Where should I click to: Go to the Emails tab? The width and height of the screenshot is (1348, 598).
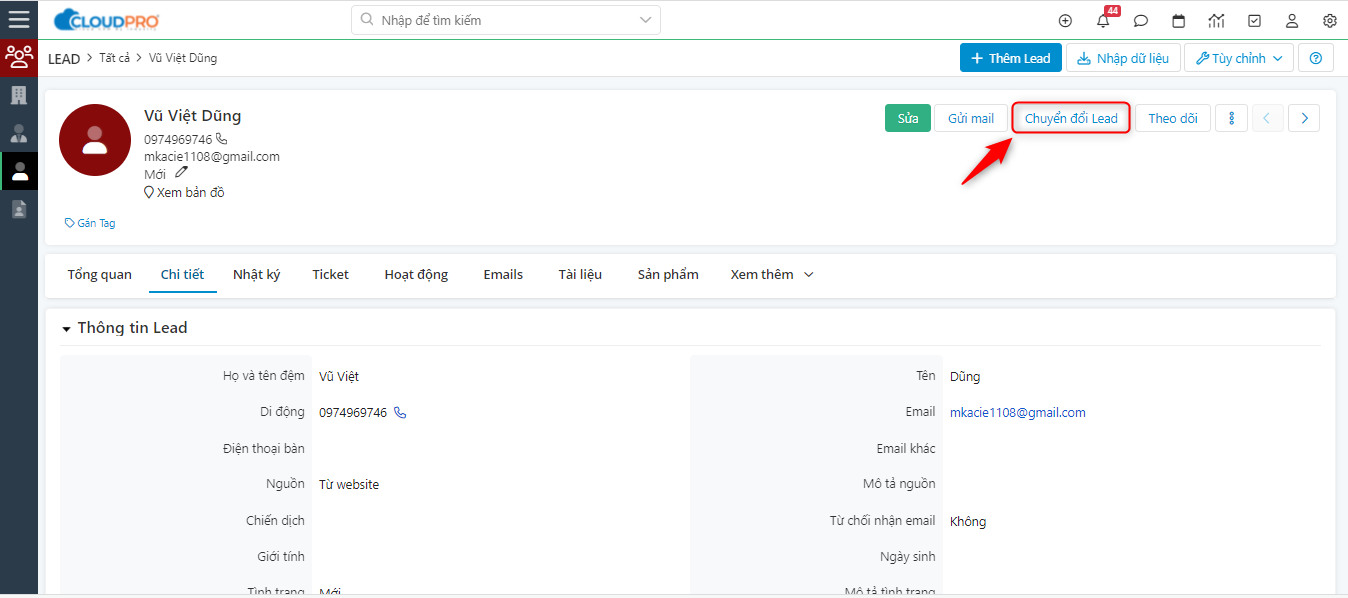point(503,274)
